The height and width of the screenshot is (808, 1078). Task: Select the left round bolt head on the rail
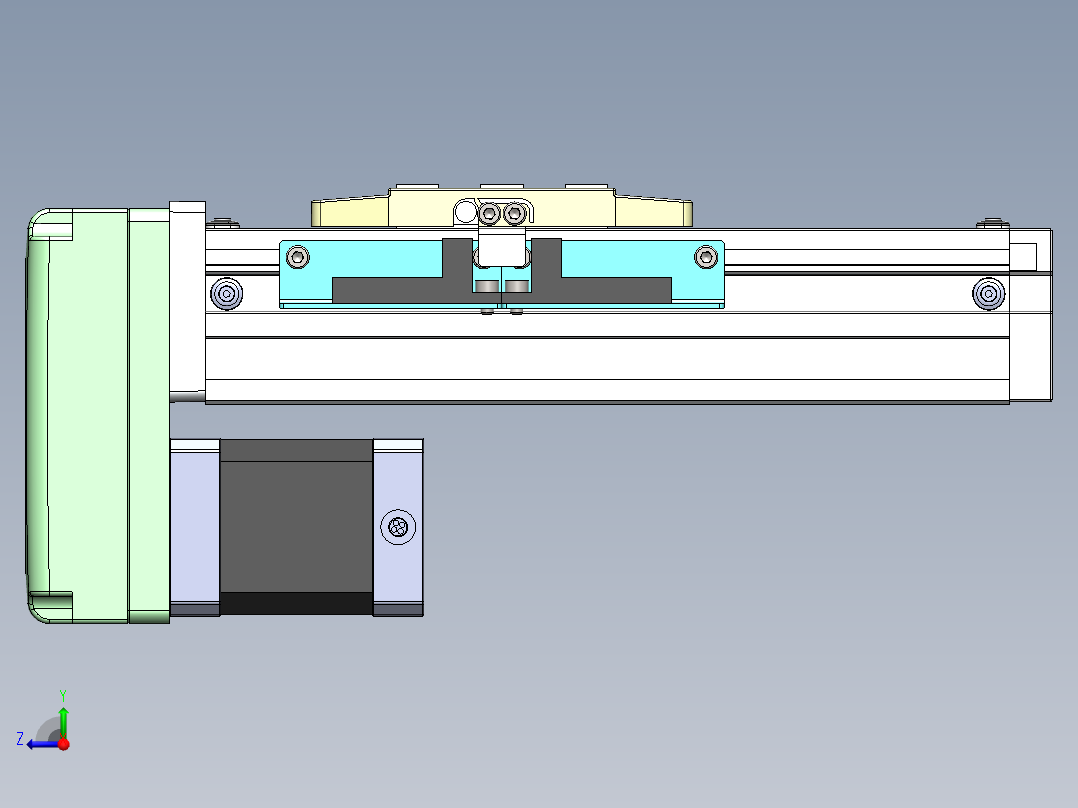pyautogui.click(x=226, y=294)
